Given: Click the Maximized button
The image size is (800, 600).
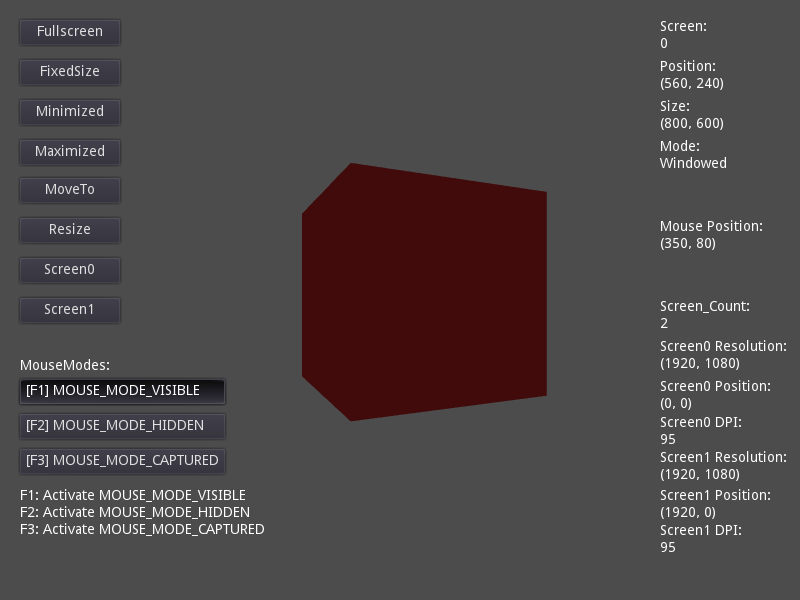Looking at the screenshot, I should click(69, 151).
